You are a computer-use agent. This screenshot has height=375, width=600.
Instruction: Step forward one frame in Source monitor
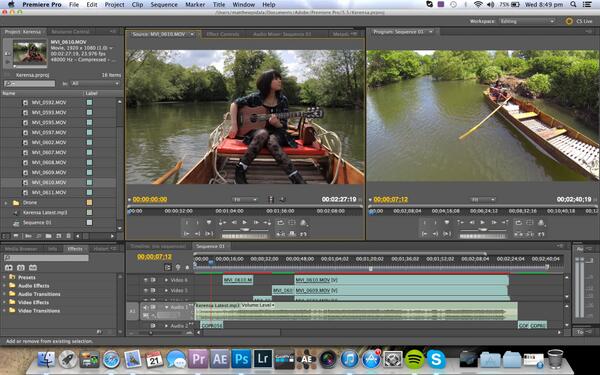coord(256,222)
